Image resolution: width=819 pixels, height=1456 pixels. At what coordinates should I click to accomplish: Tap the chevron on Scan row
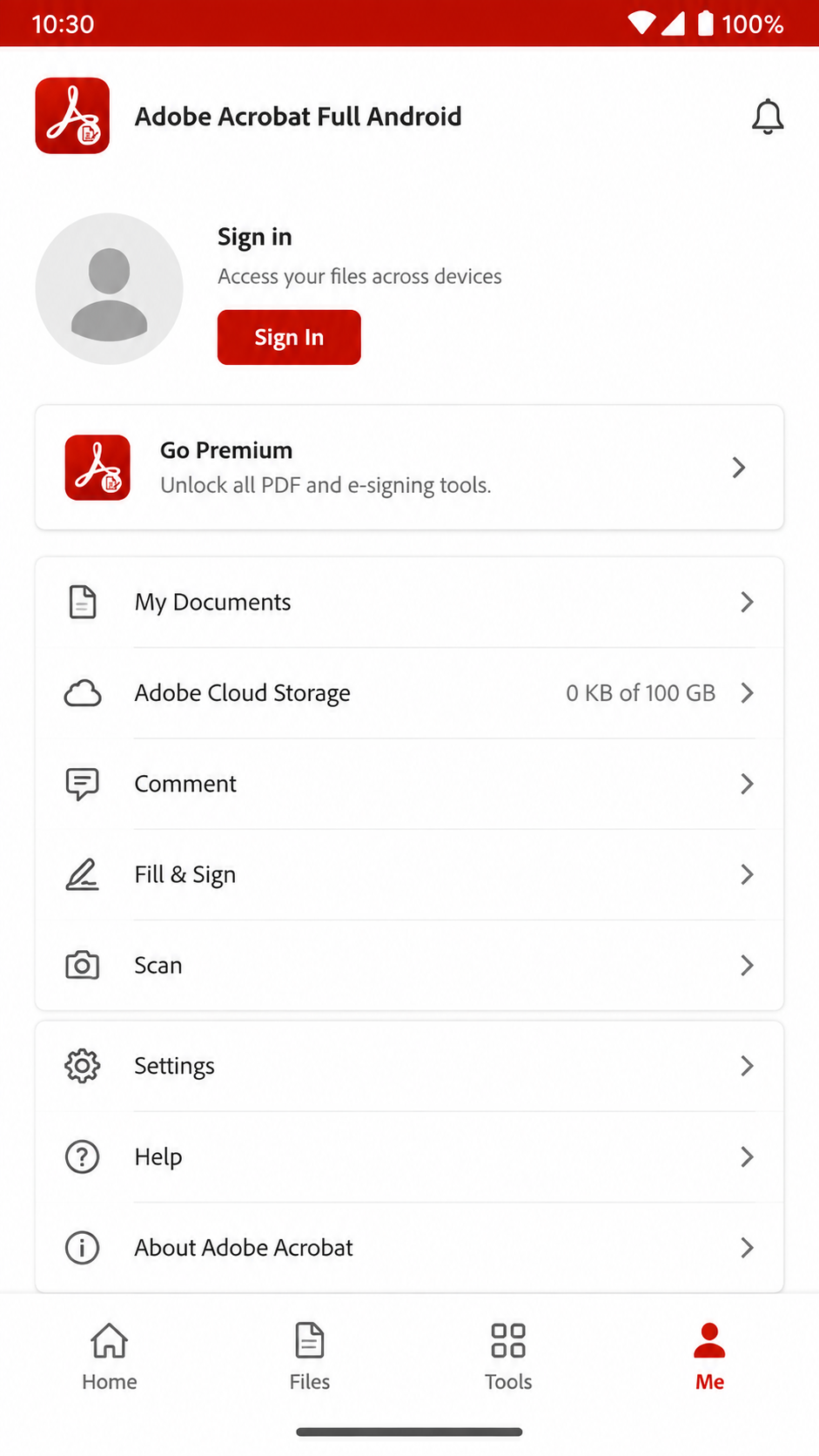point(747,965)
